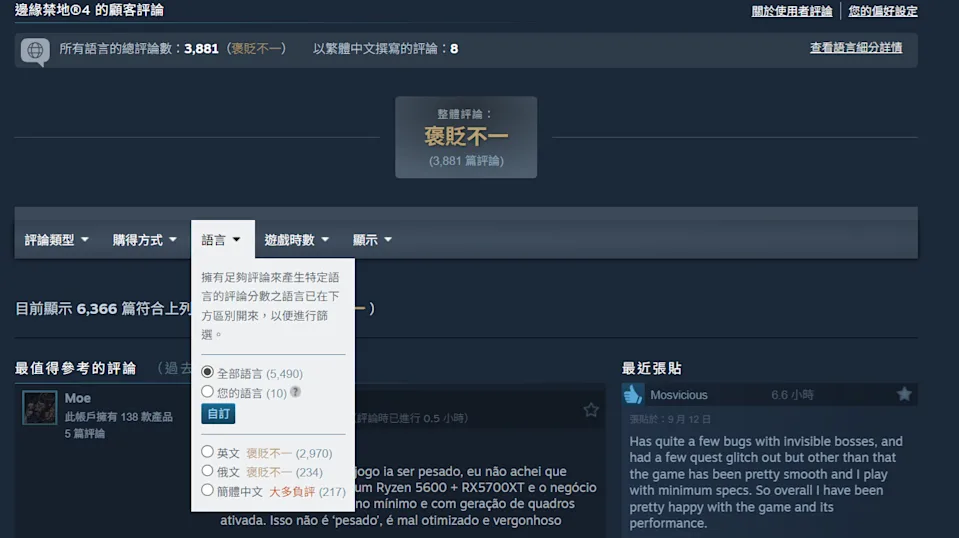Screen dimensions: 959x538
Task: Click the 6.6 小時 playtime text
Action: click(792, 395)
